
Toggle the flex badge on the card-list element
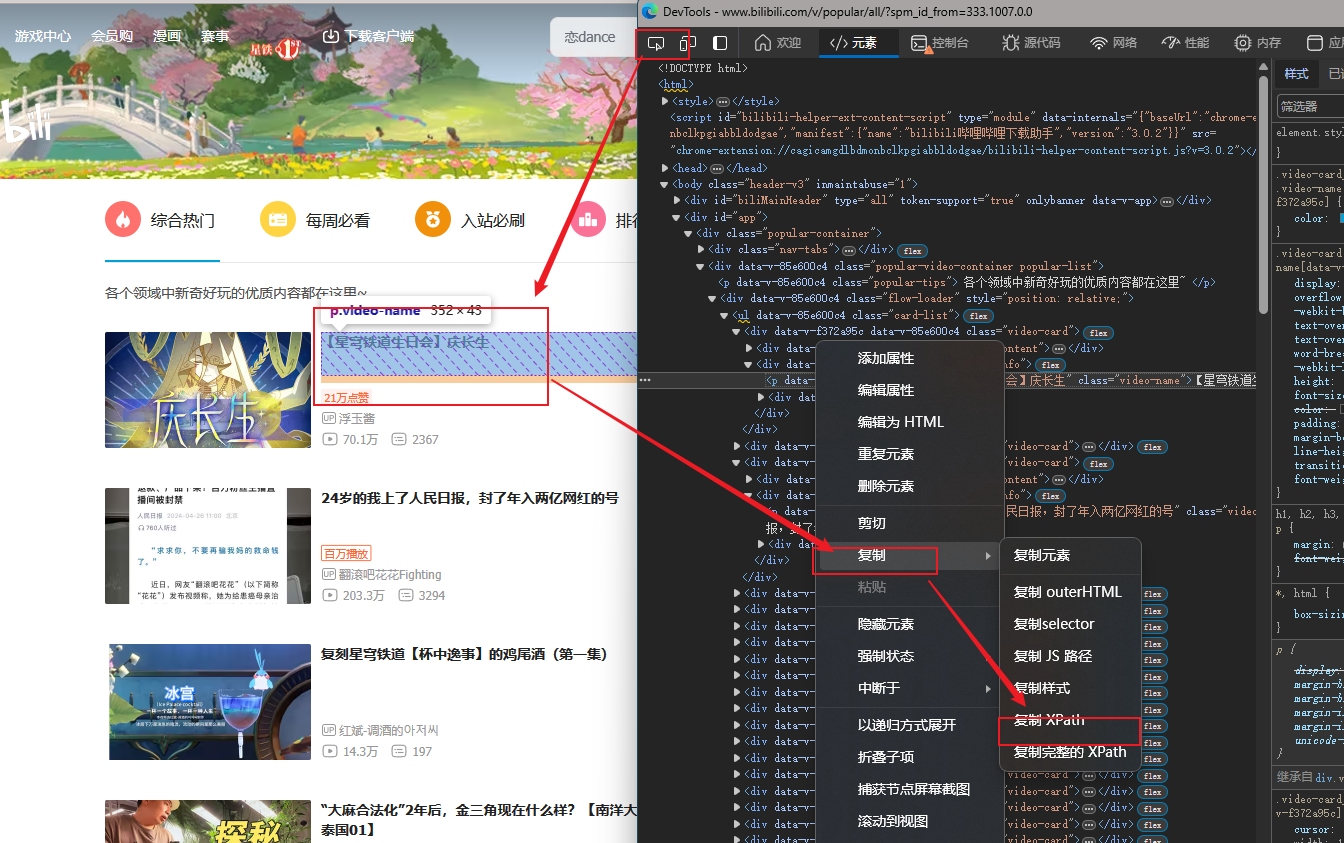(x=977, y=316)
